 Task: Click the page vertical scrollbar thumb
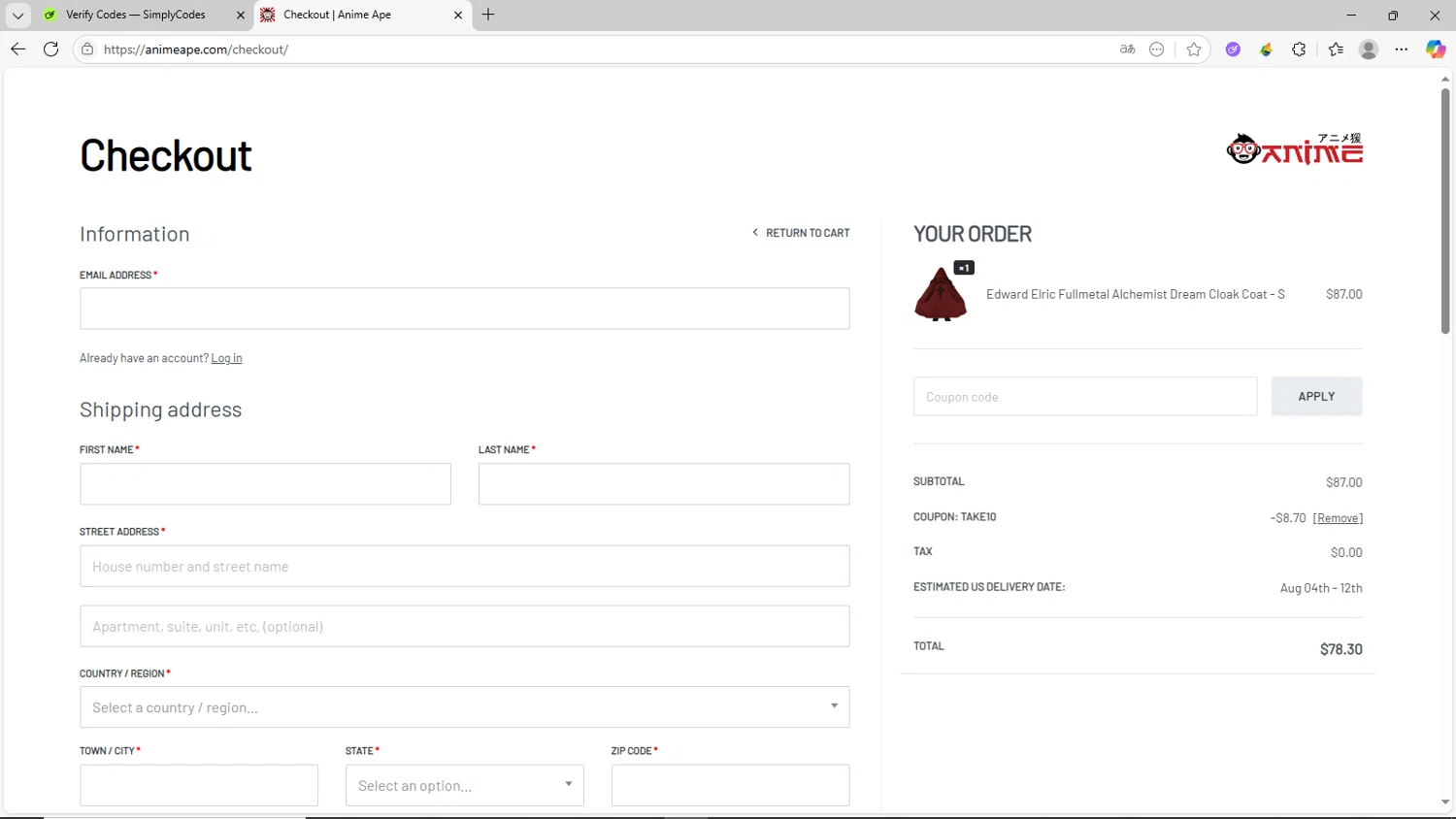click(x=1445, y=212)
